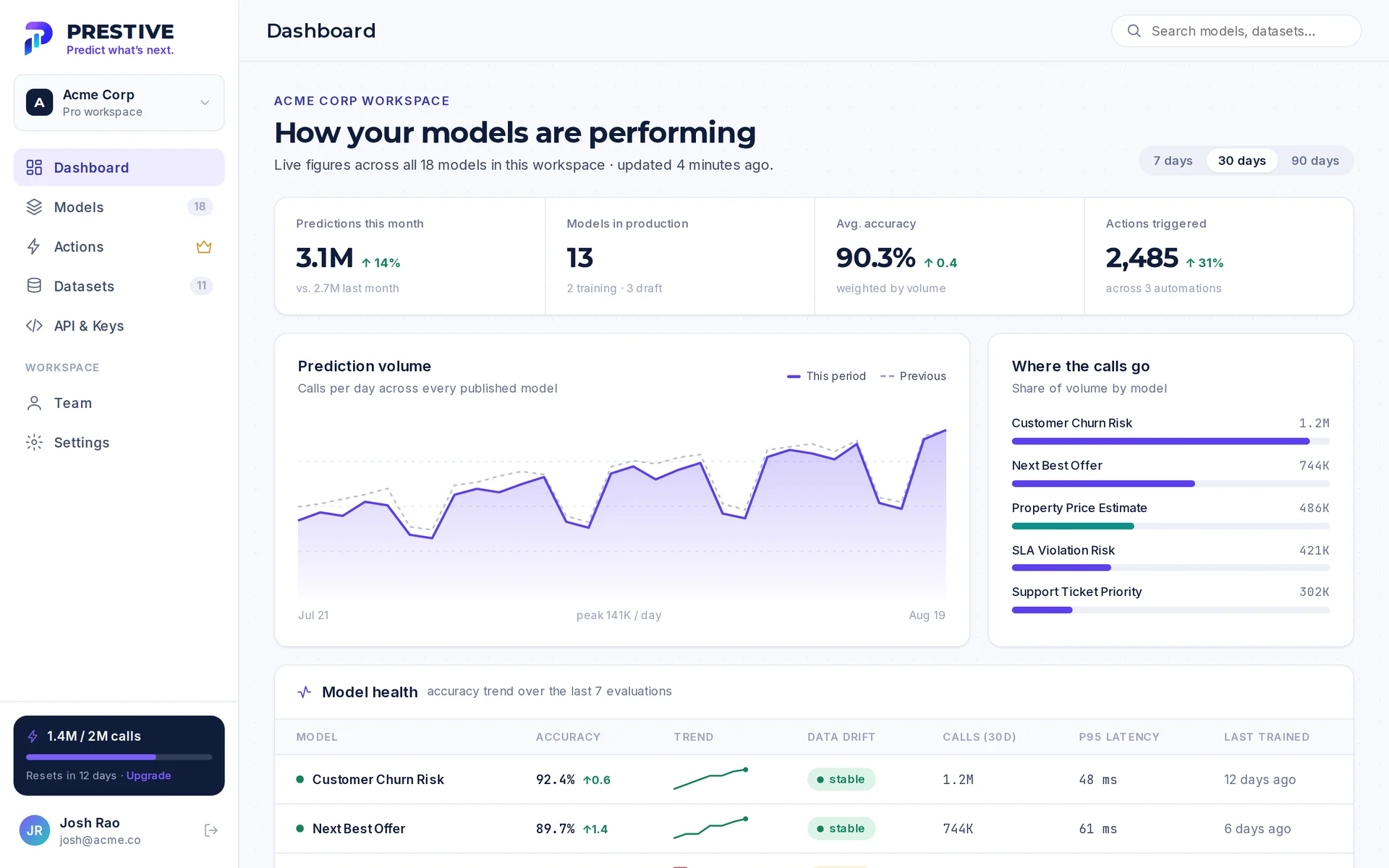
Task: Click the JR user avatar
Action: coord(35,830)
